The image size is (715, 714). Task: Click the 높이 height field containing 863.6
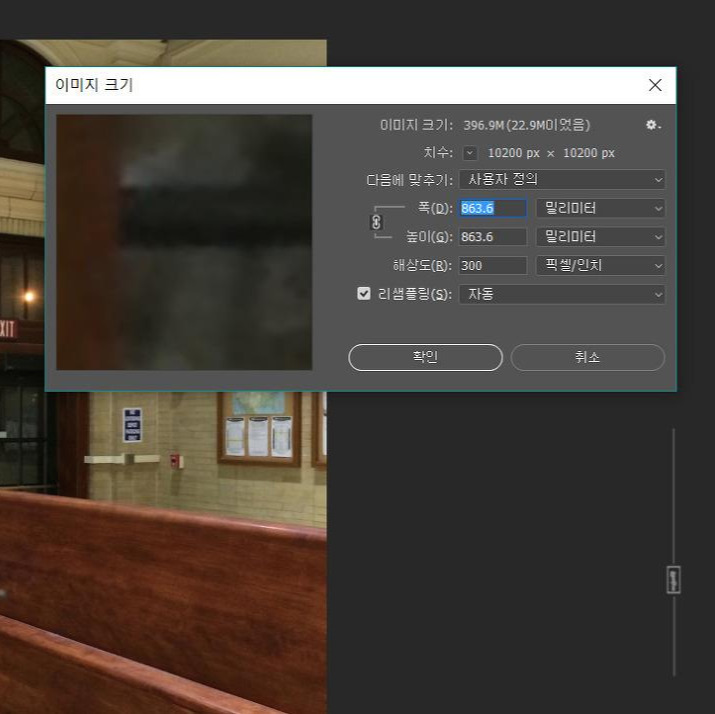(493, 237)
